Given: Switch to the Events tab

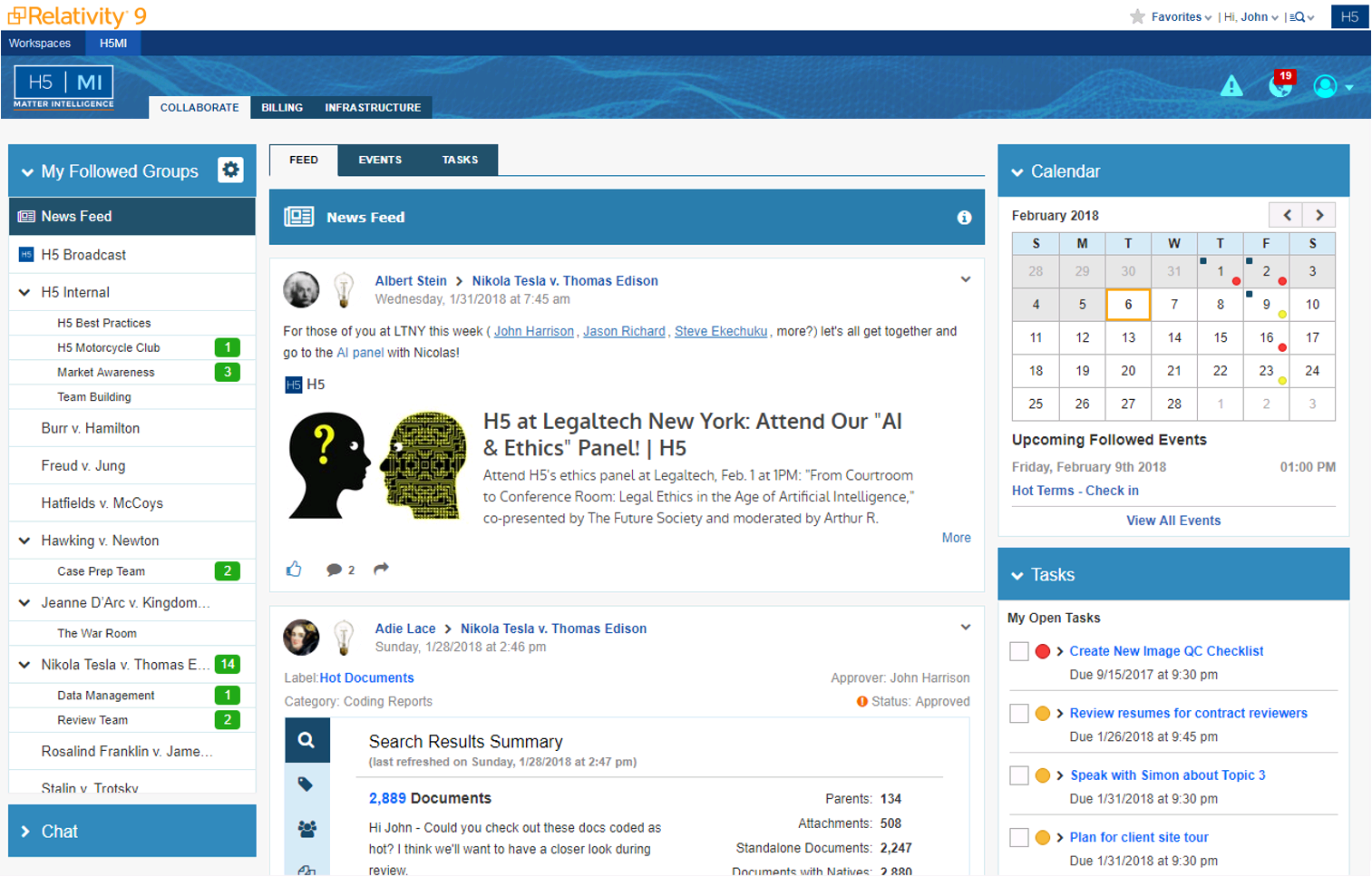Looking at the screenshot, I should [x=379, y=160].
